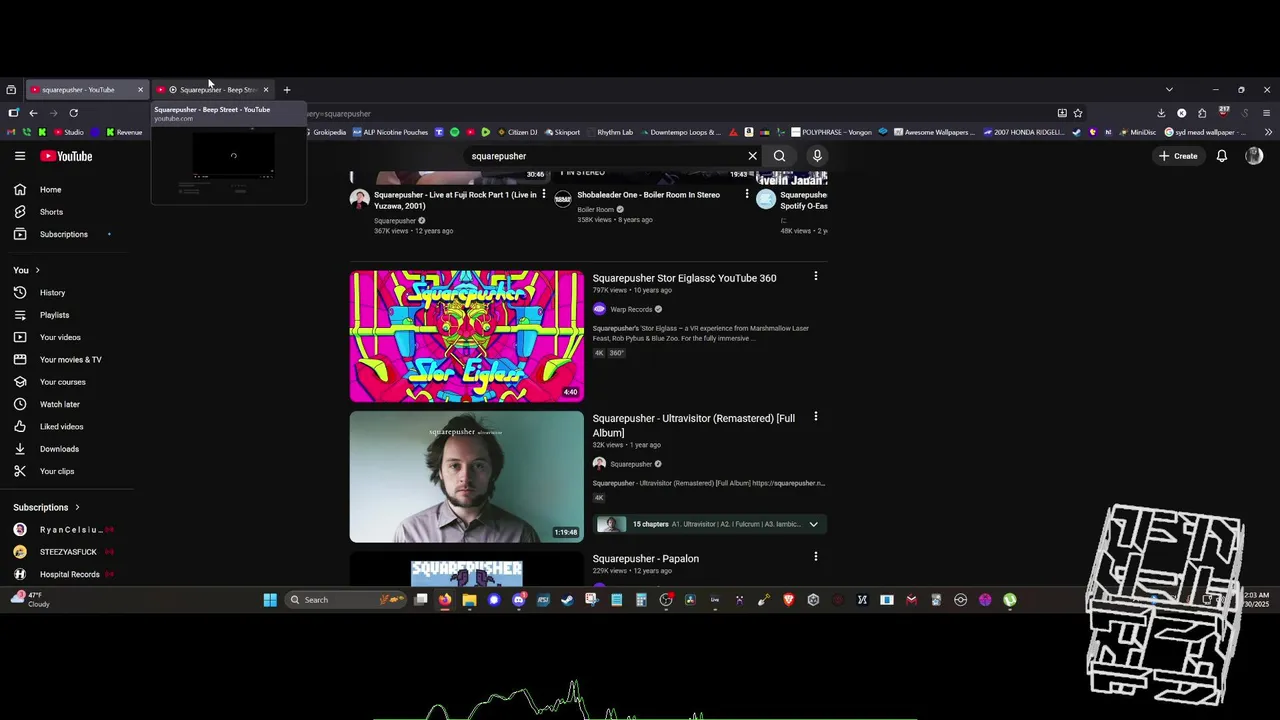Open options for Shobaleader One video
This screenshot has width=1280, height=720.
[x=747, y=194]
